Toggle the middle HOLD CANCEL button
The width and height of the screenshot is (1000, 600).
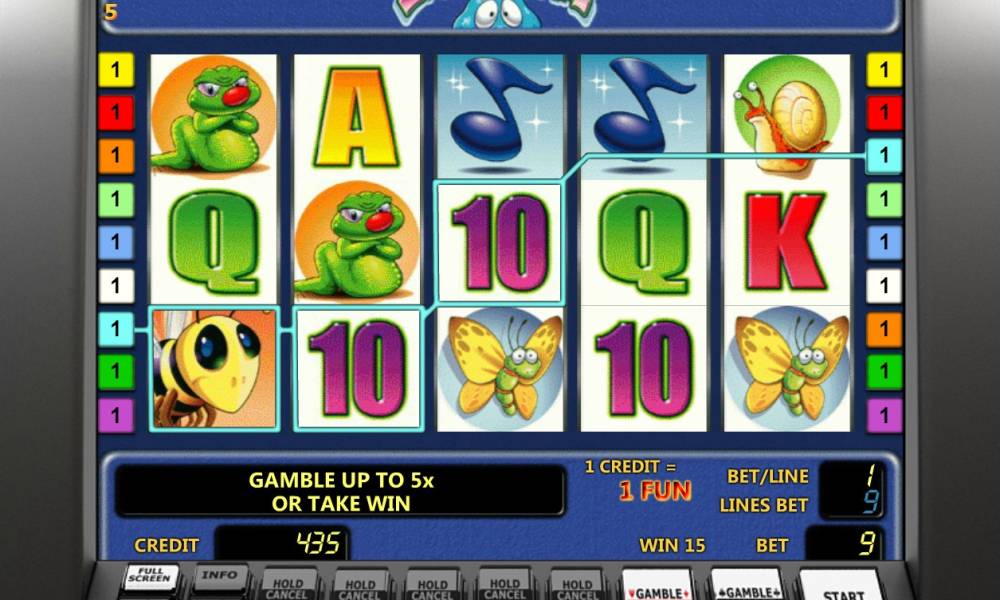[432, 587]
